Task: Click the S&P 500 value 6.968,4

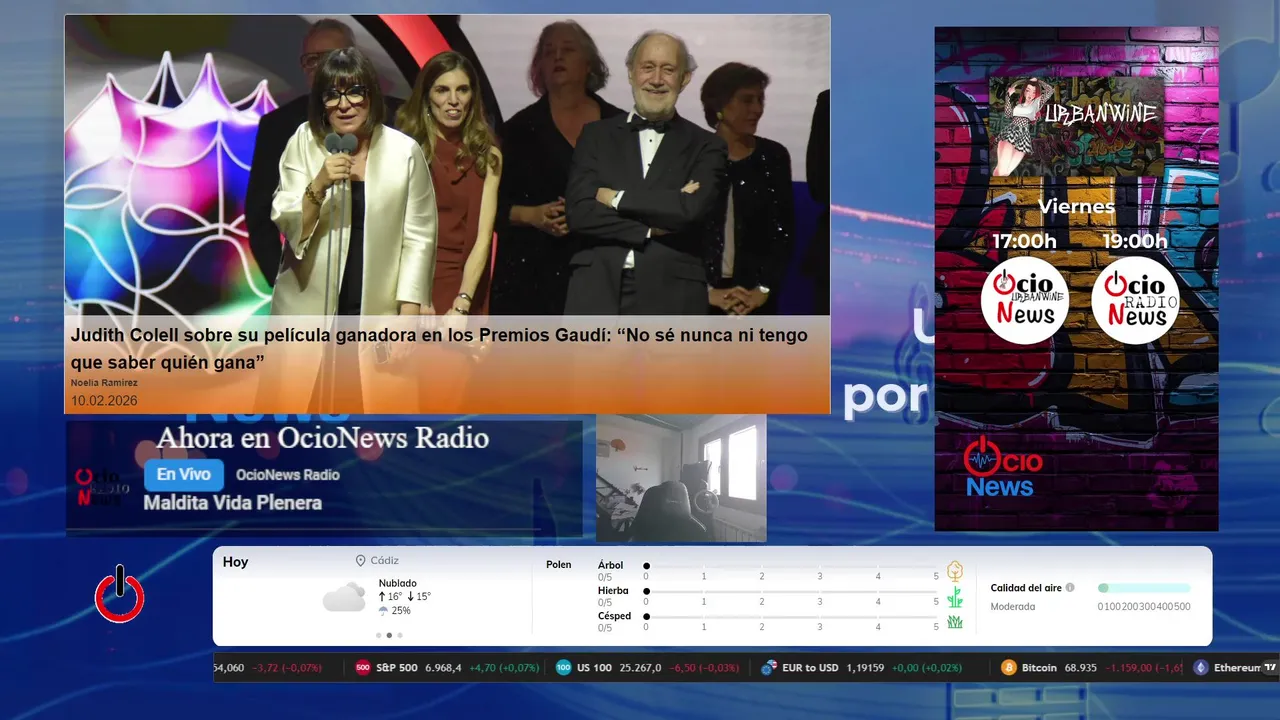Action: click(x=443, y=668)
